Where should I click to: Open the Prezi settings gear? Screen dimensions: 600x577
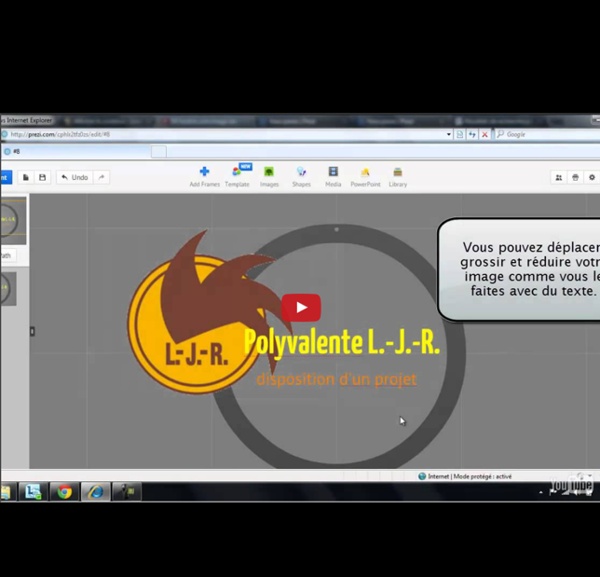[592, 177]
